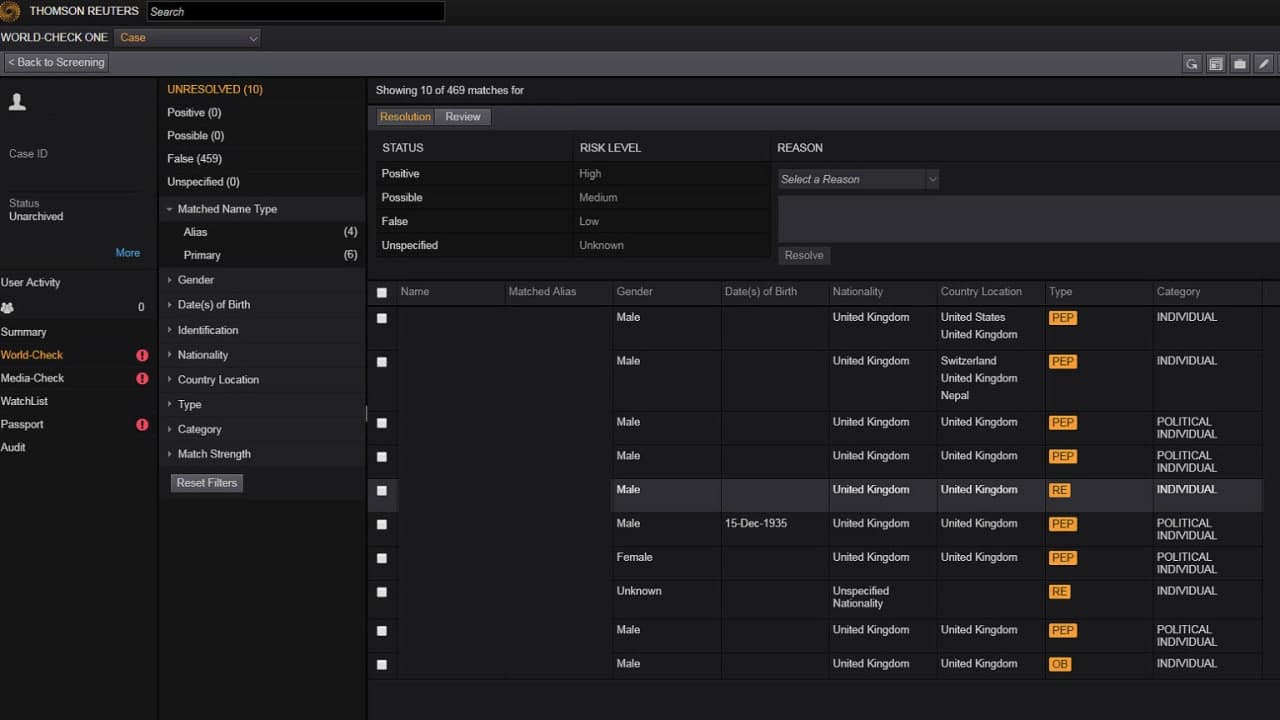Viewport: 1280px width, 720px height.
Task: Click the group users icon under User Activity
Action: click(x=8, y=307)
